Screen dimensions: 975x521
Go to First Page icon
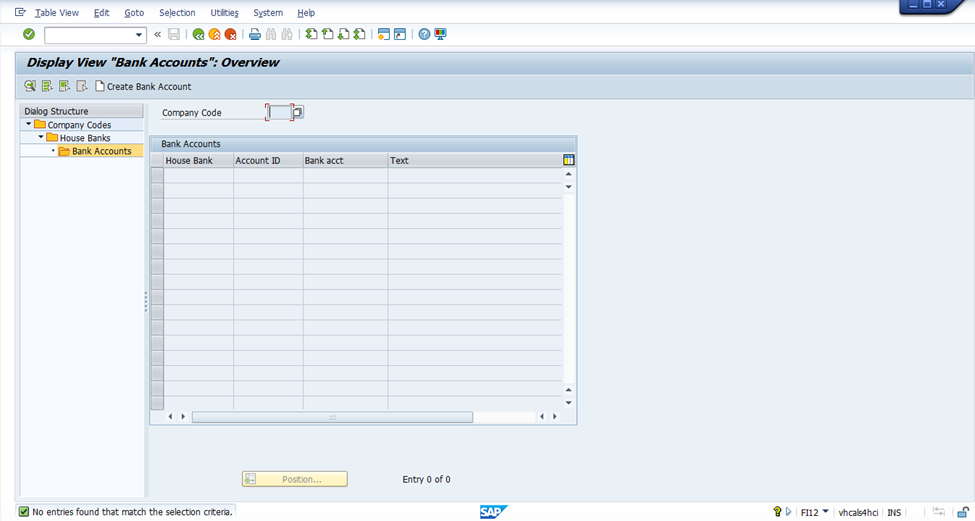point(311,34)
